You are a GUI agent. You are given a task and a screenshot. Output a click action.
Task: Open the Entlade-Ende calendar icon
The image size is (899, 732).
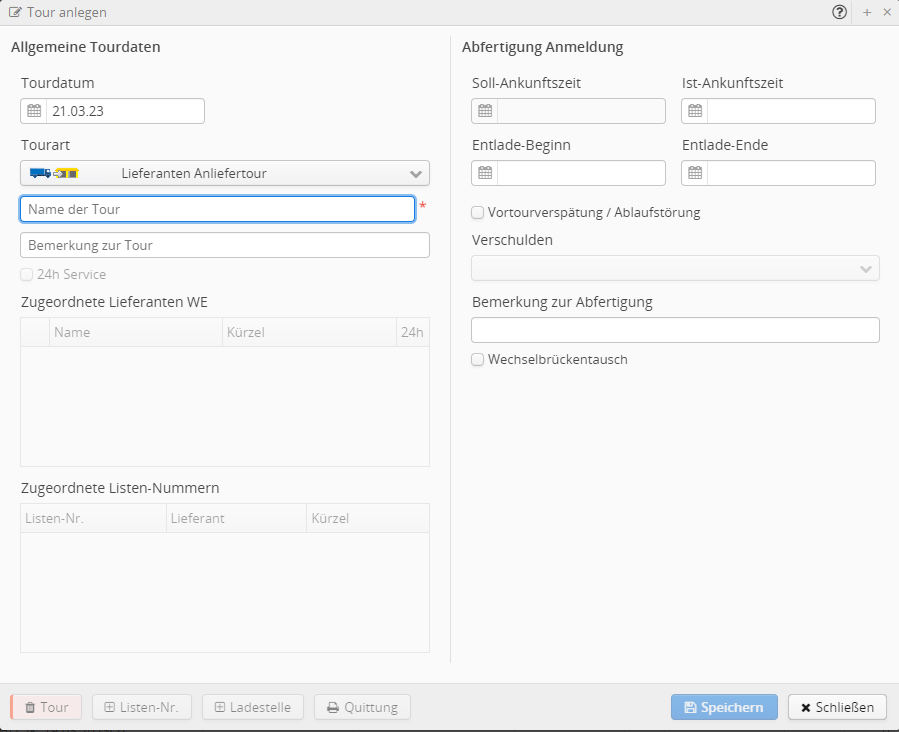(695, 173)
